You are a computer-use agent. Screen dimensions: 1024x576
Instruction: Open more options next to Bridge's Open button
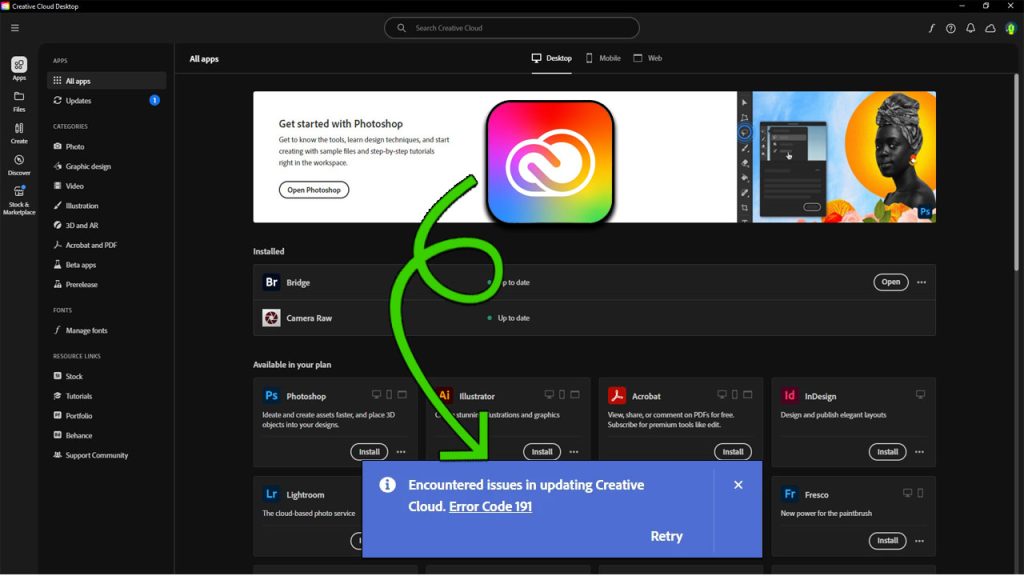tap(920, 282)
